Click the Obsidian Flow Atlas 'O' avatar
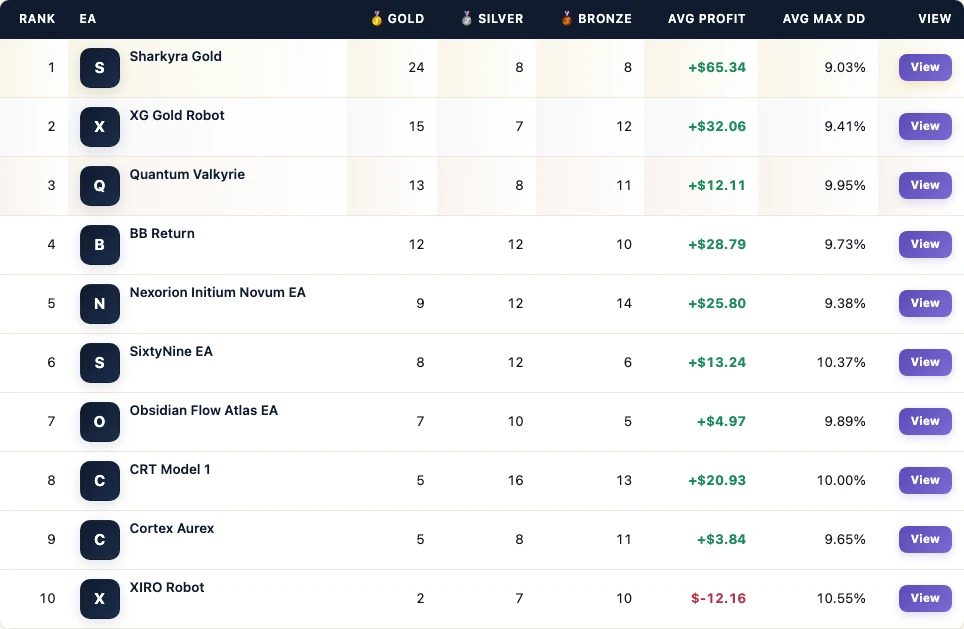The width and height of the screenshot is (964, 629). pyautogui.click(x=100, y=422)
